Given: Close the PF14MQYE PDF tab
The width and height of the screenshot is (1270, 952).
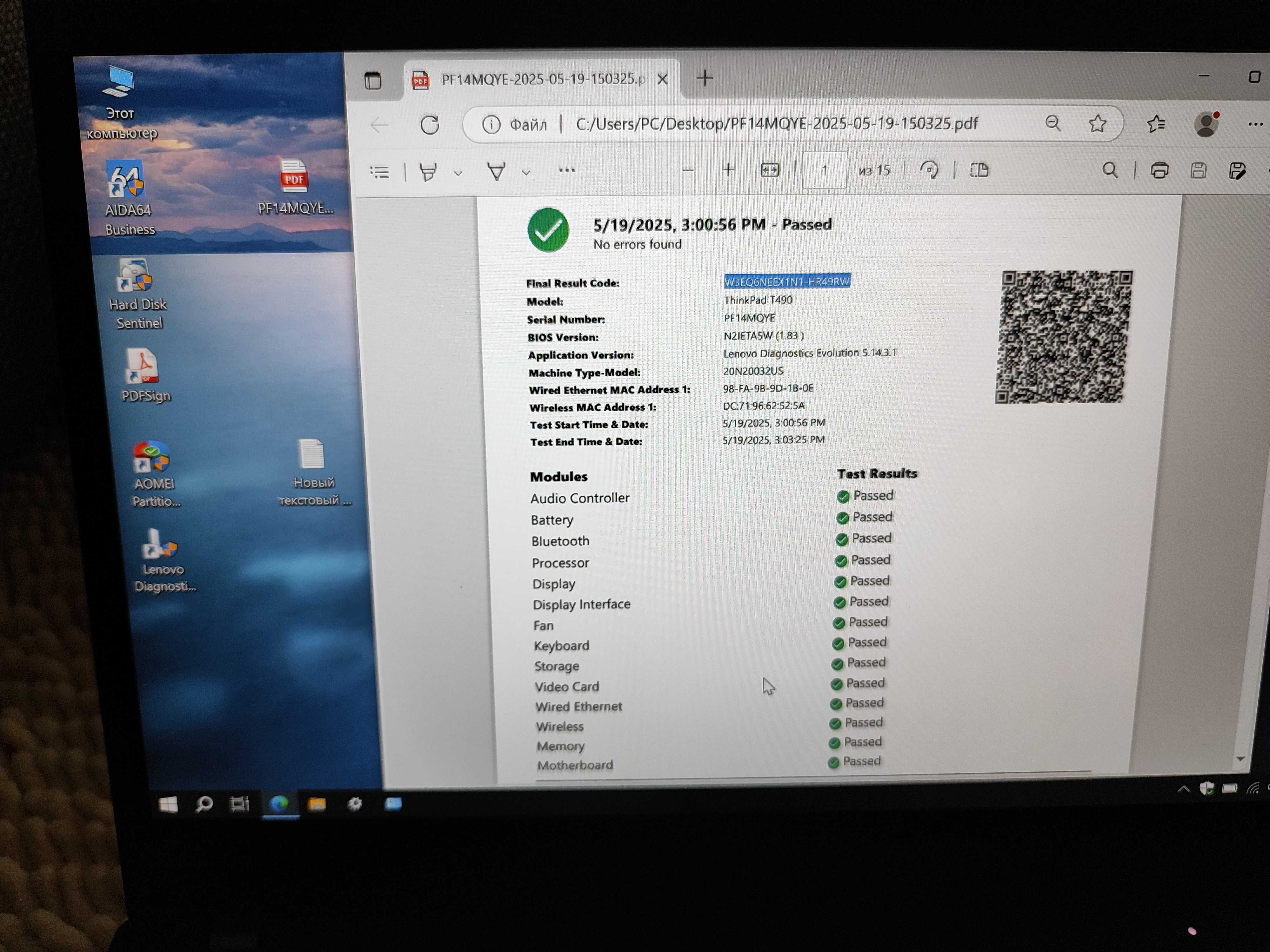Looking at the screenshot, I should click(x=662, y=79).
